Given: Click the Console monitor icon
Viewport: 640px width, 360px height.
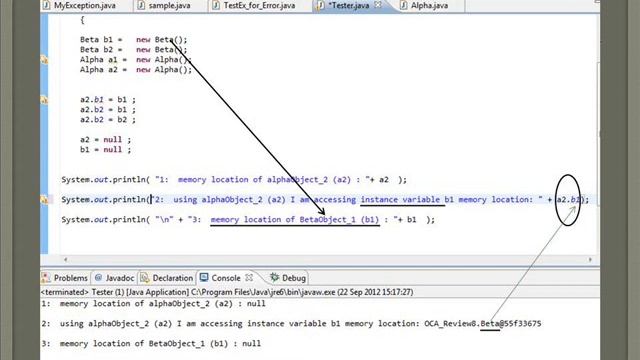Looking at the screenshot, I should click(x=204, y=278).
